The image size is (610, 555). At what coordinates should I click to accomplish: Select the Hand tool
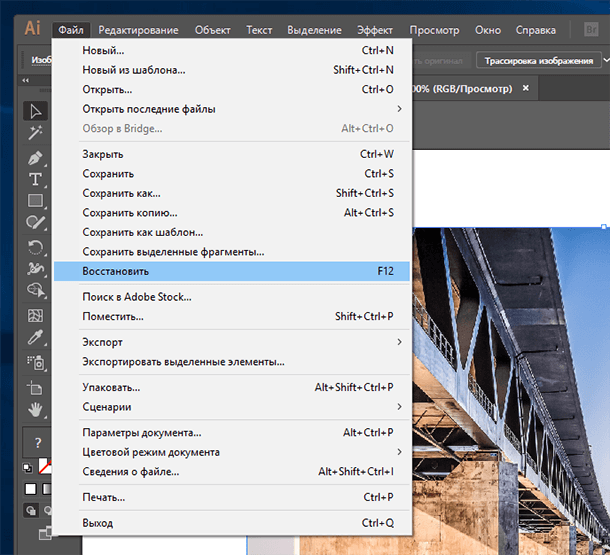pos(35,410)
